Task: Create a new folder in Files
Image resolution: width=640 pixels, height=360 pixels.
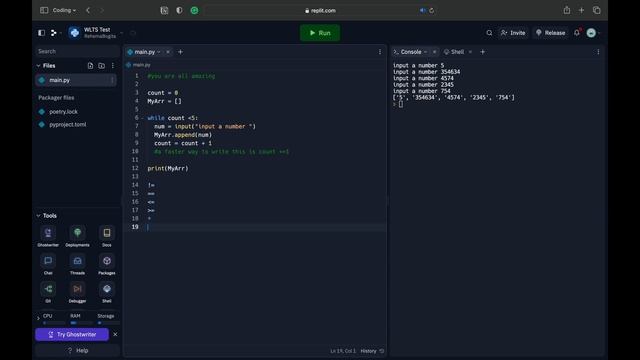Action: 101,66
